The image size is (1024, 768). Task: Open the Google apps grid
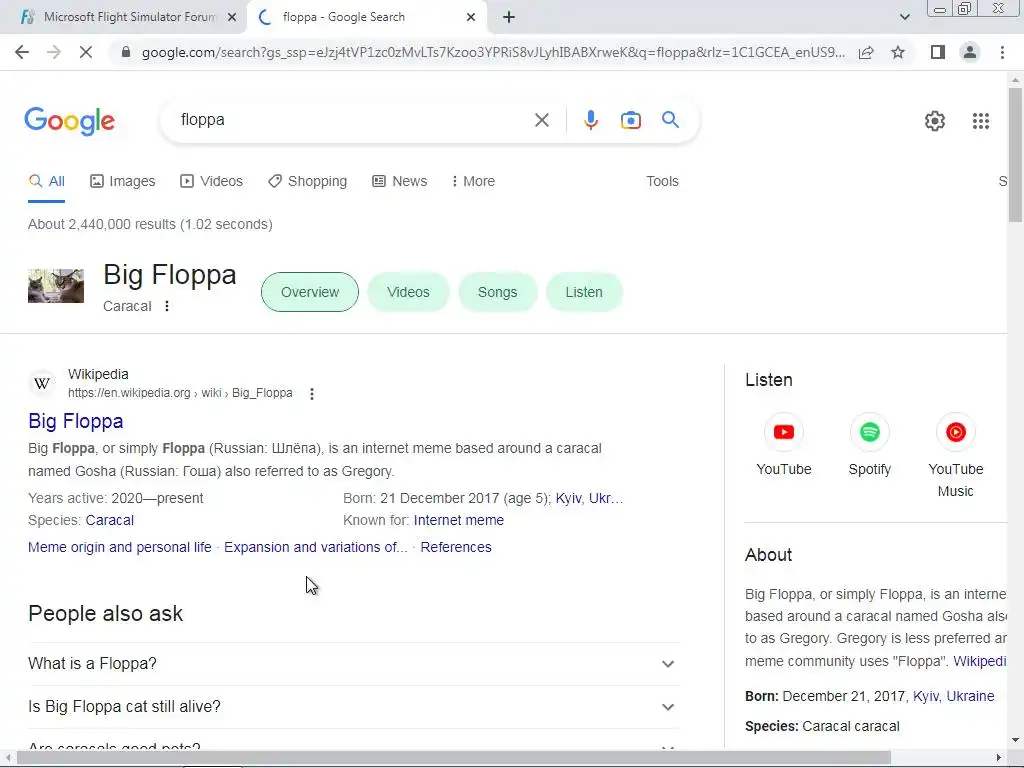click(980, 121)
